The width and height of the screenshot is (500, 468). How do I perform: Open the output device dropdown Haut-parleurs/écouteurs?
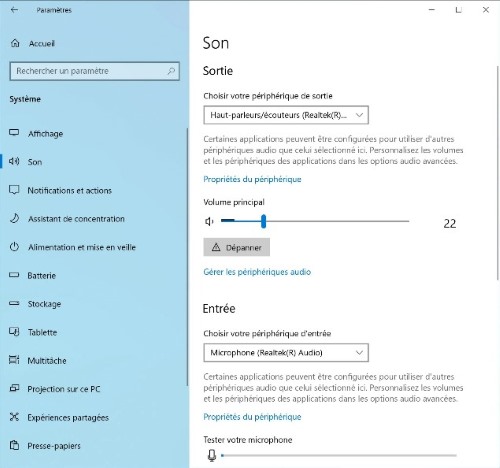coord(286,115)
